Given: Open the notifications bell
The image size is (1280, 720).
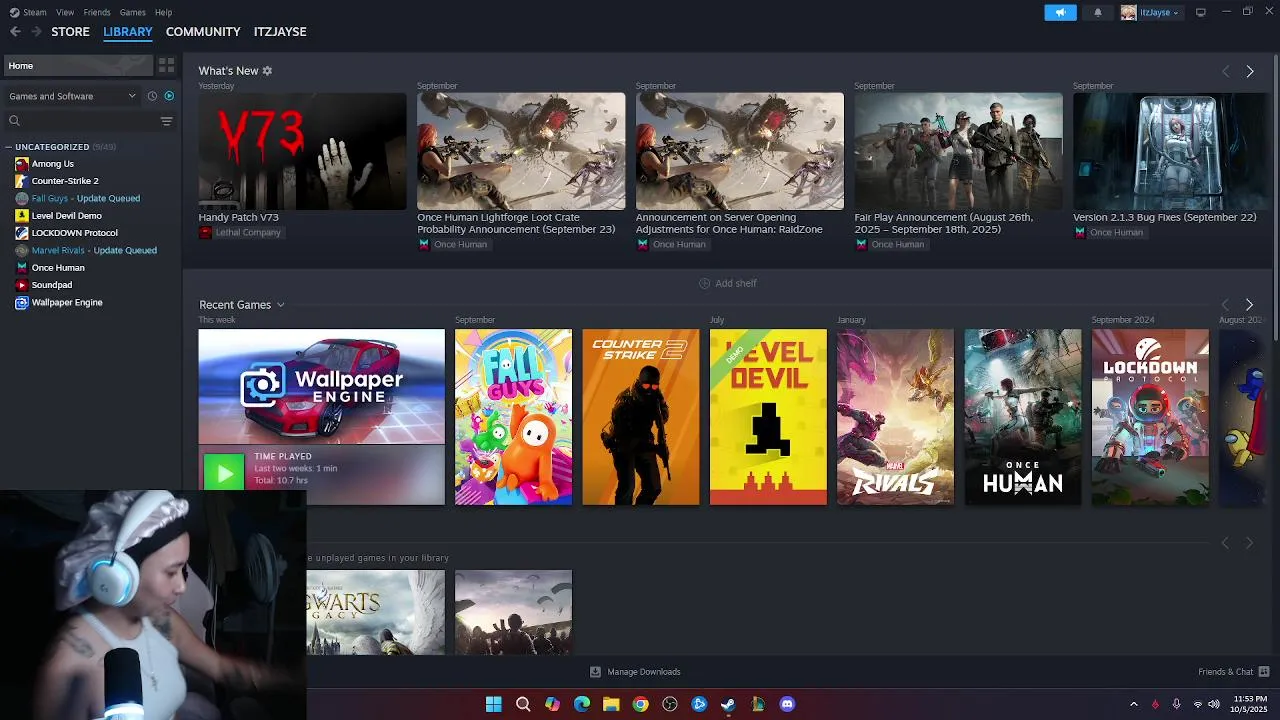Looking at the screenshot, I should coord(1098,12).
